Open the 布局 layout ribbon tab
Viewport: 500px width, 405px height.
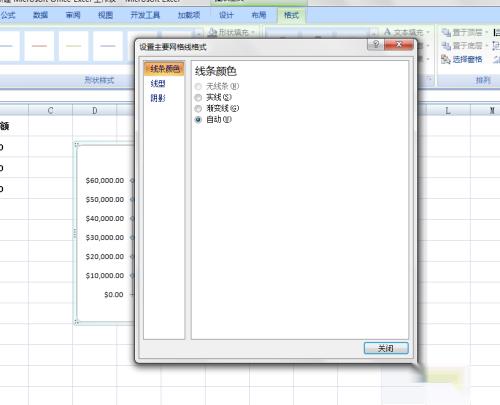coord(259,15)
